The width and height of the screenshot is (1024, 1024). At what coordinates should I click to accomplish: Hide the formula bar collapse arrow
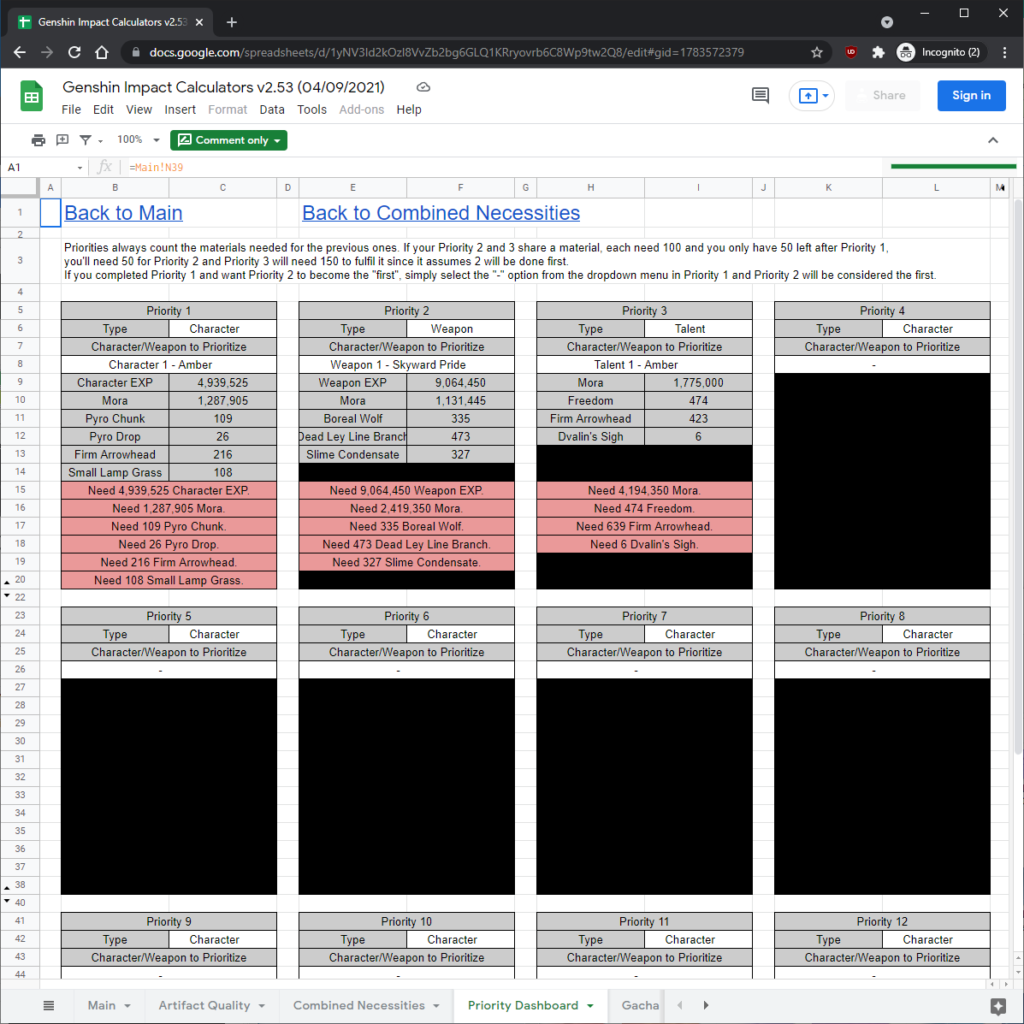(993, 141)
